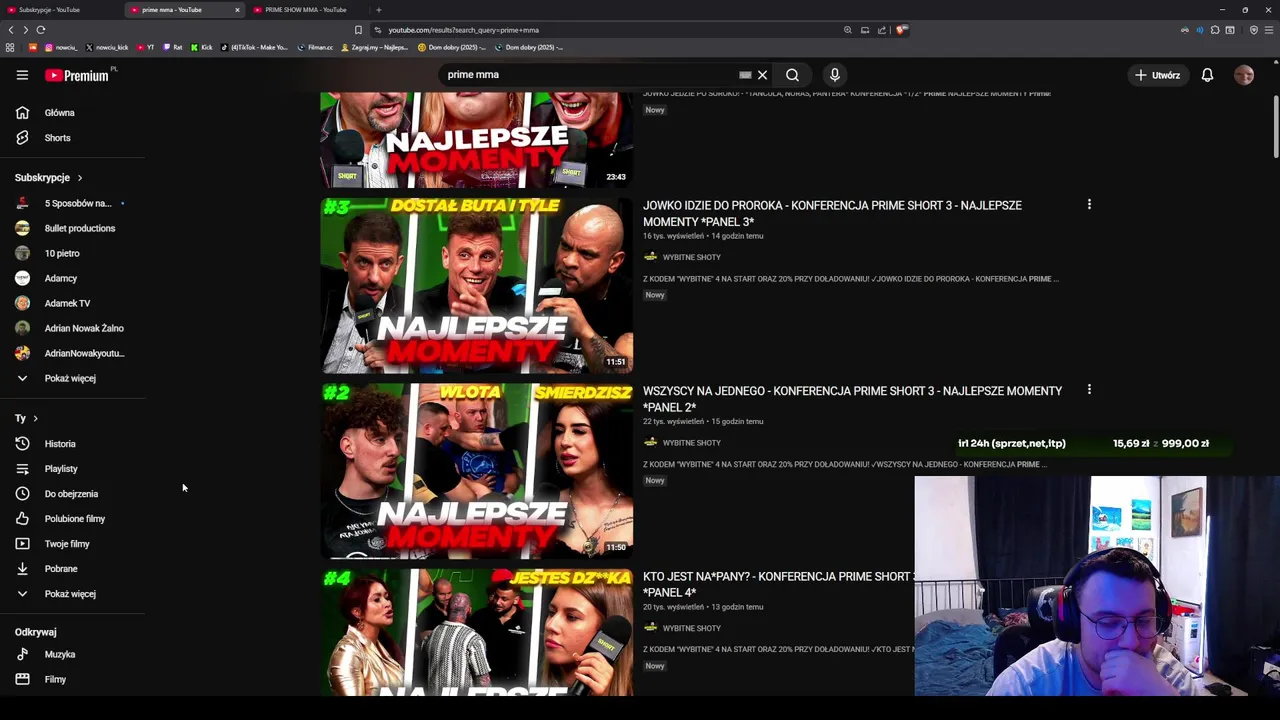The width and height of the screenshot is (1280, 720).
Task: Open WYBITNE SHOTY channel under the JOWKO video
Action: tap(691, 257)
